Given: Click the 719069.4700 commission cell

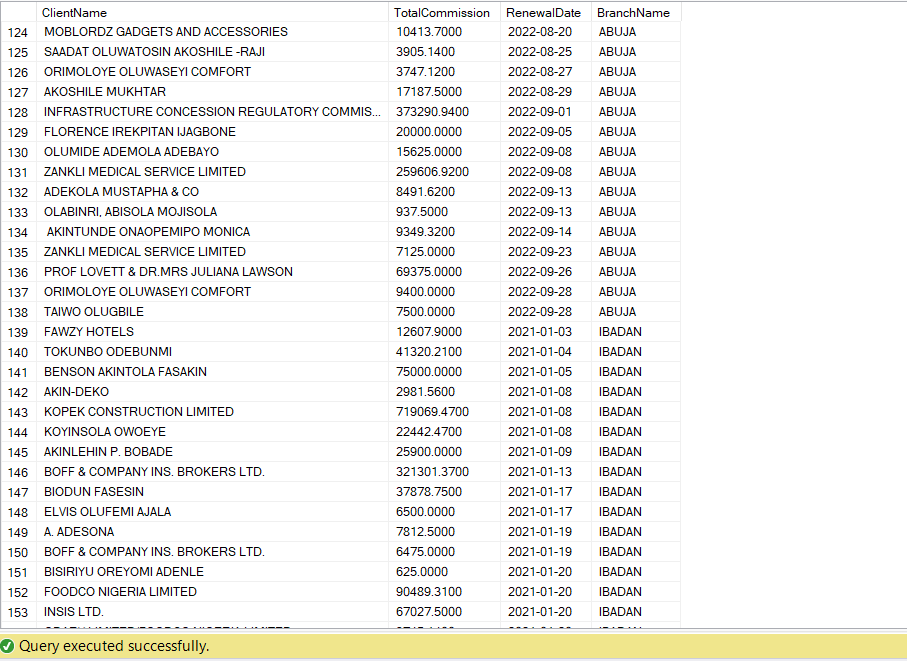Looking at the screenshot, I should coord(444,412).
